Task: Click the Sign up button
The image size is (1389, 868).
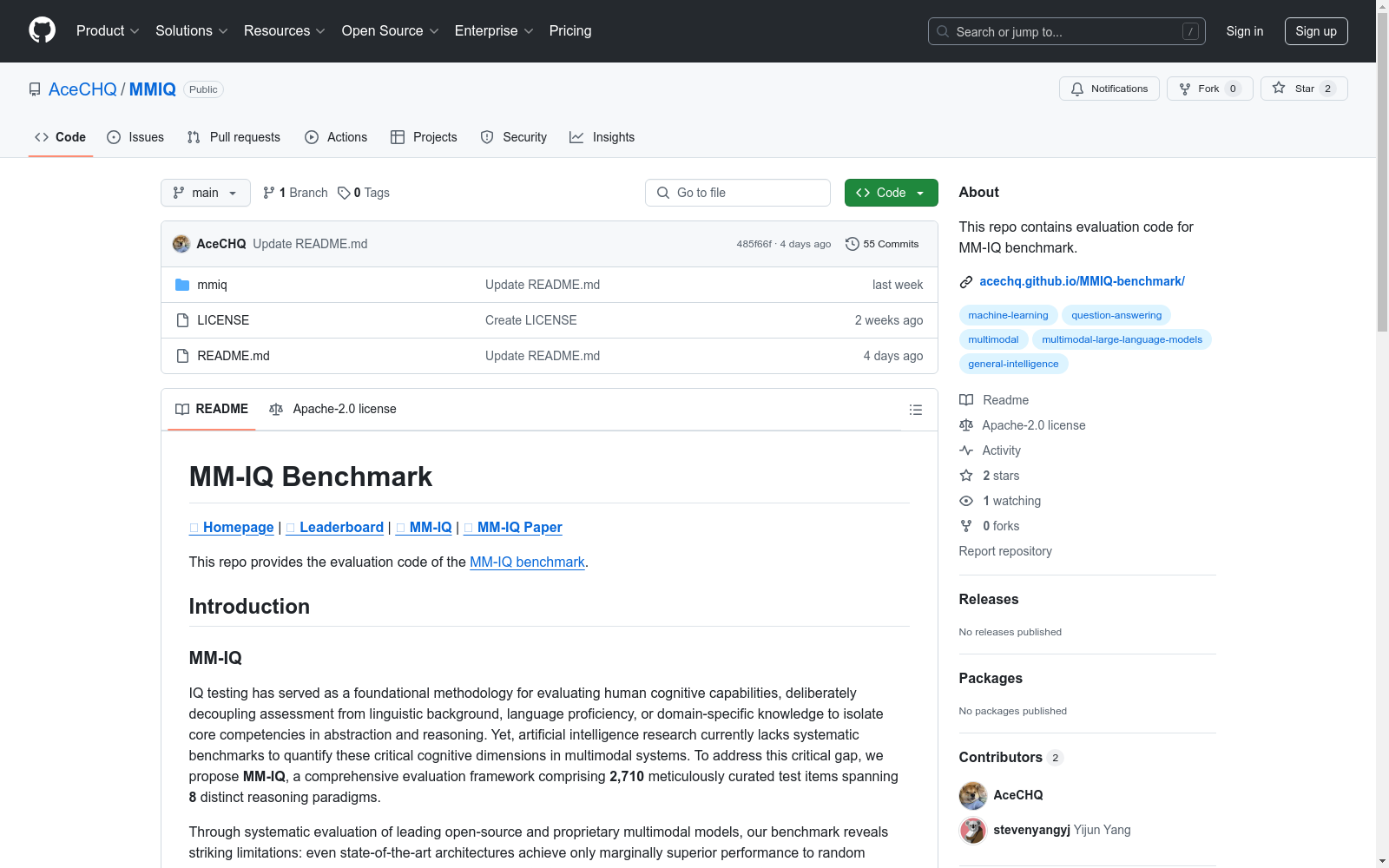Action: coord(1316,31)
